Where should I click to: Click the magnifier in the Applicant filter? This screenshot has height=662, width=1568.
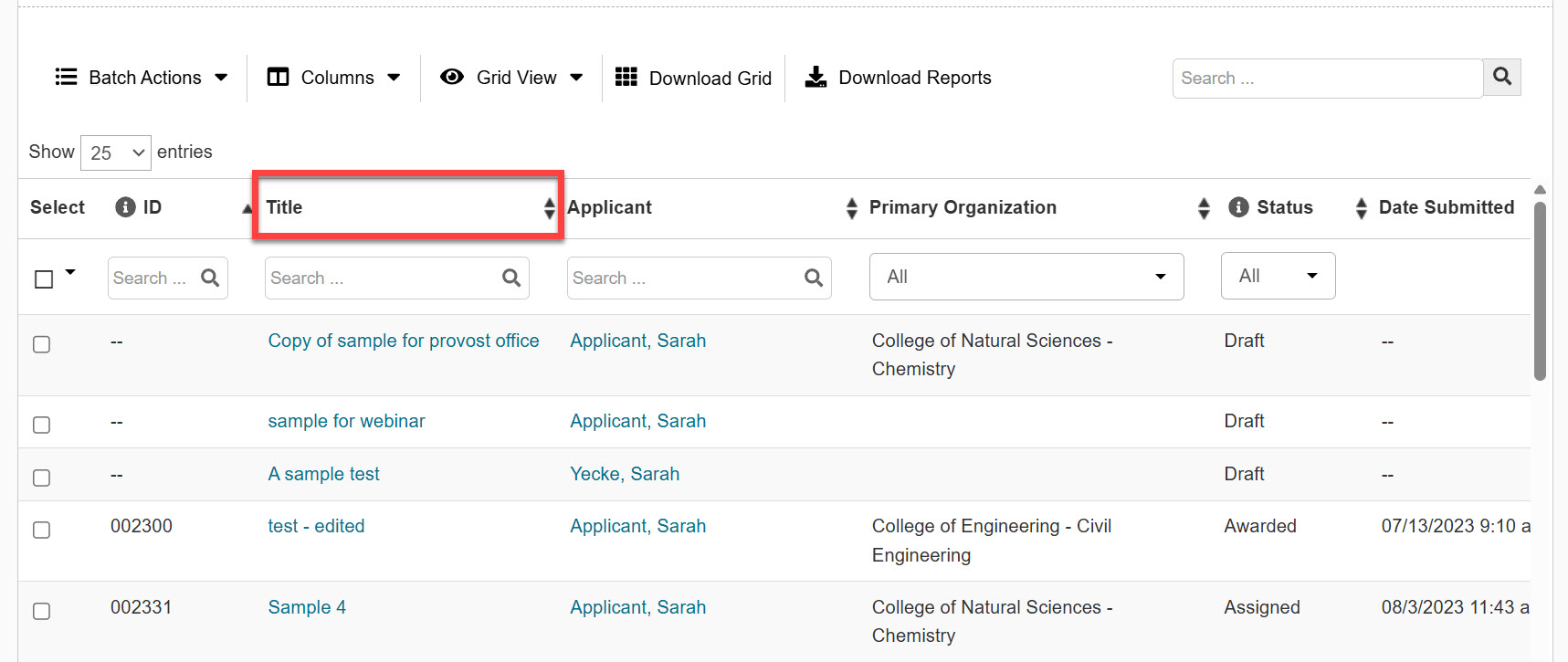[813, 278]
